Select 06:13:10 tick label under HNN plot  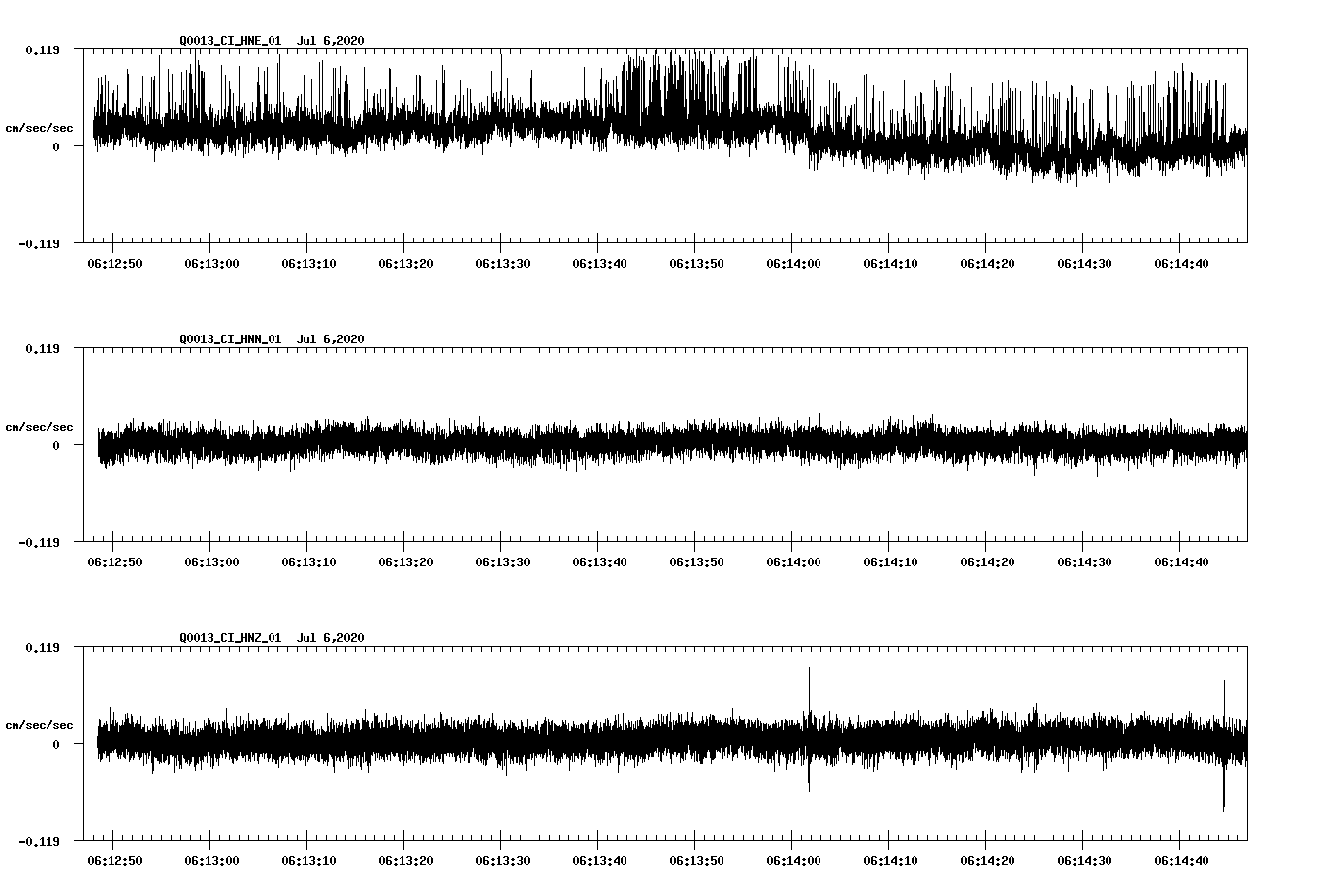[309, 561]
